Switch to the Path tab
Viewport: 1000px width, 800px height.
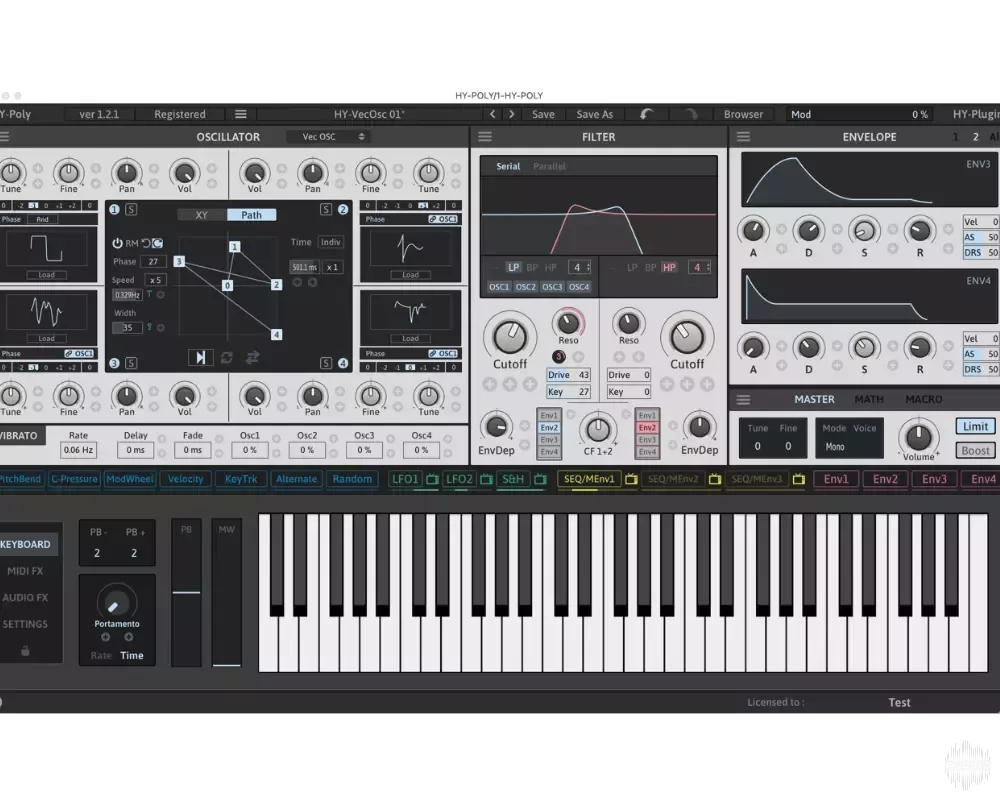tap(251, 215)
